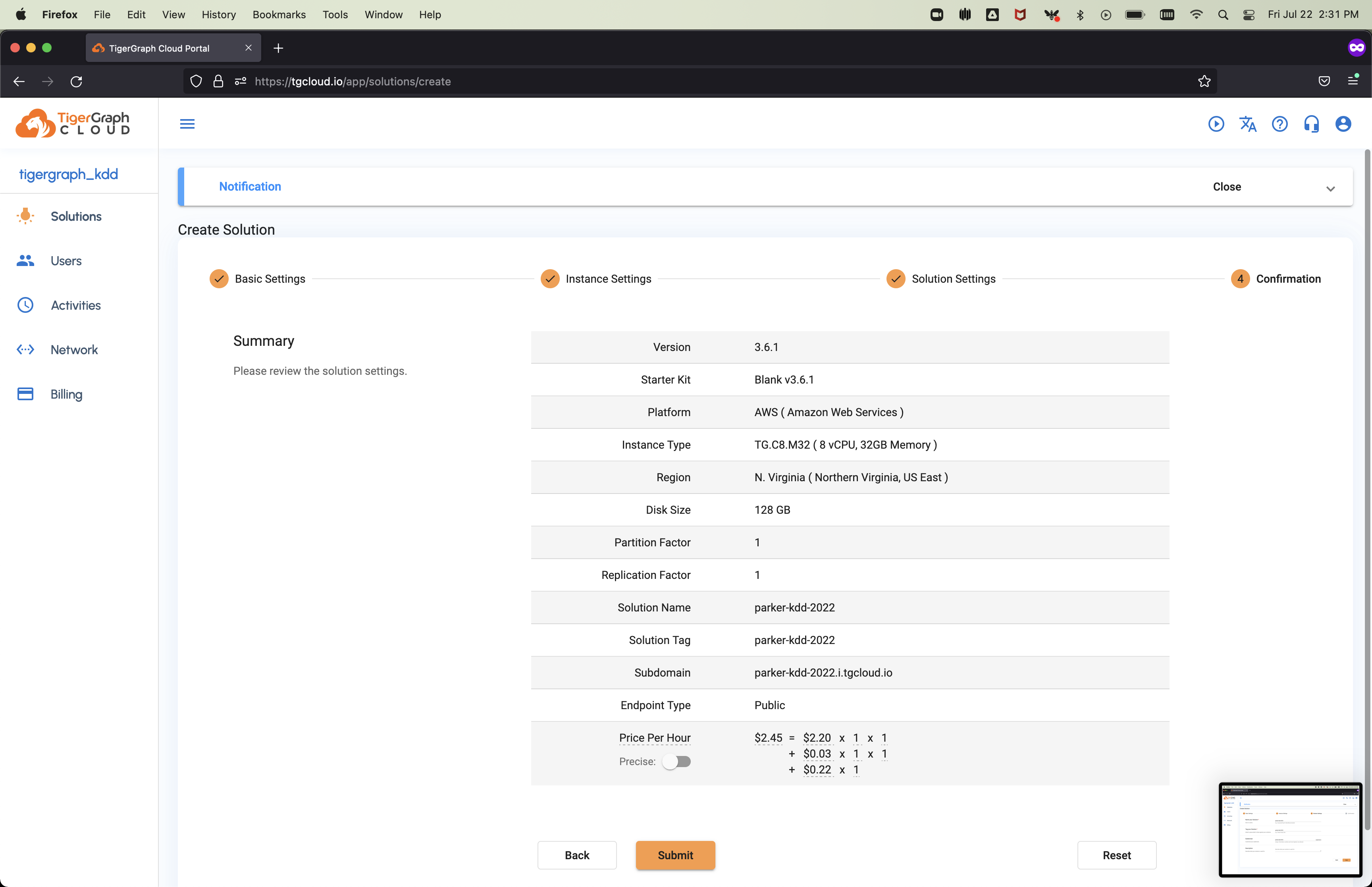The image size is (1372, 887).
Task: Click the hamburger menu icon
Action: [x=187, y=124]
